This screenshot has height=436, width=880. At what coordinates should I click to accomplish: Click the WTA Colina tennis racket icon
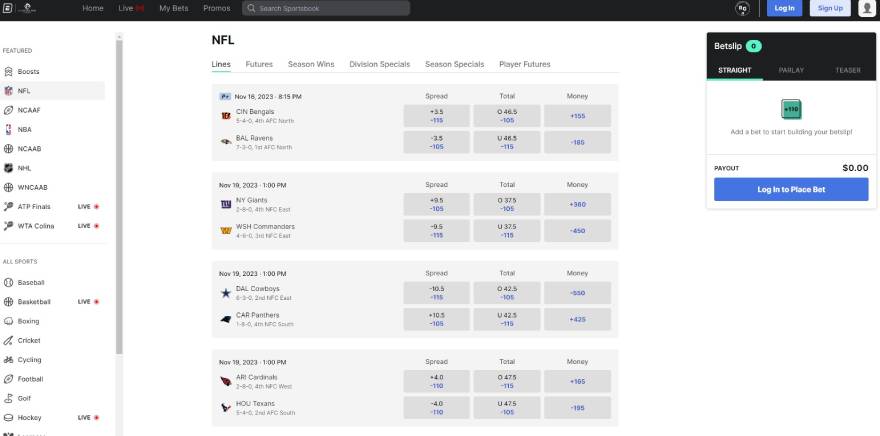pos(8,226)
